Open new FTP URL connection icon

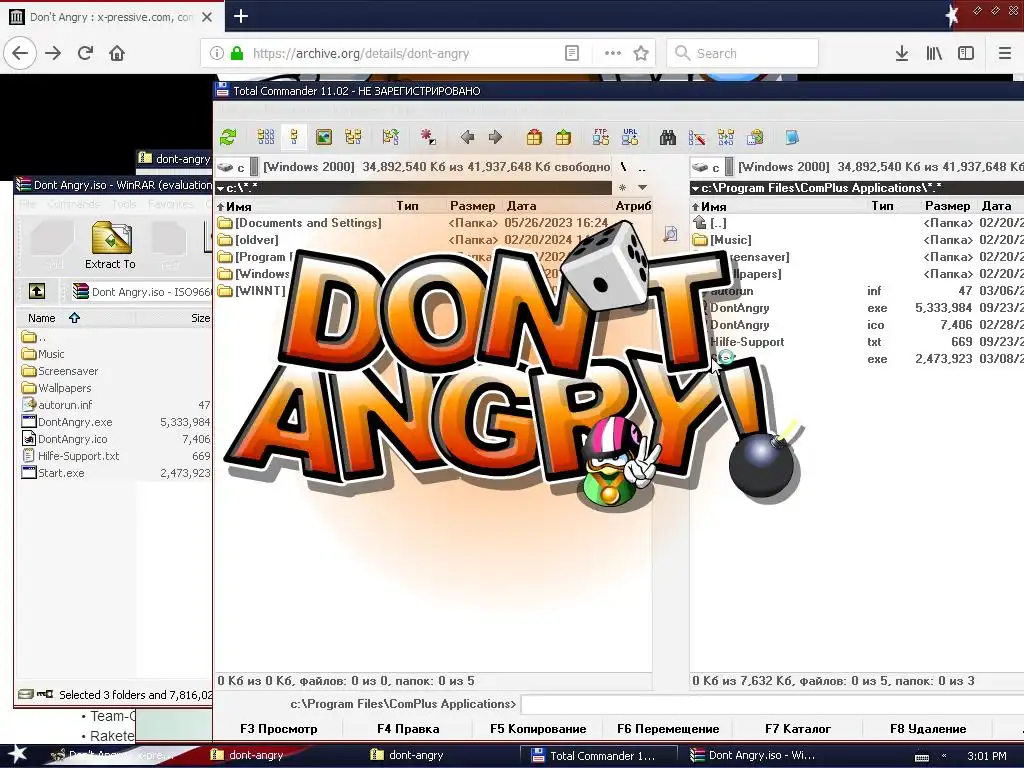(630, 137)
